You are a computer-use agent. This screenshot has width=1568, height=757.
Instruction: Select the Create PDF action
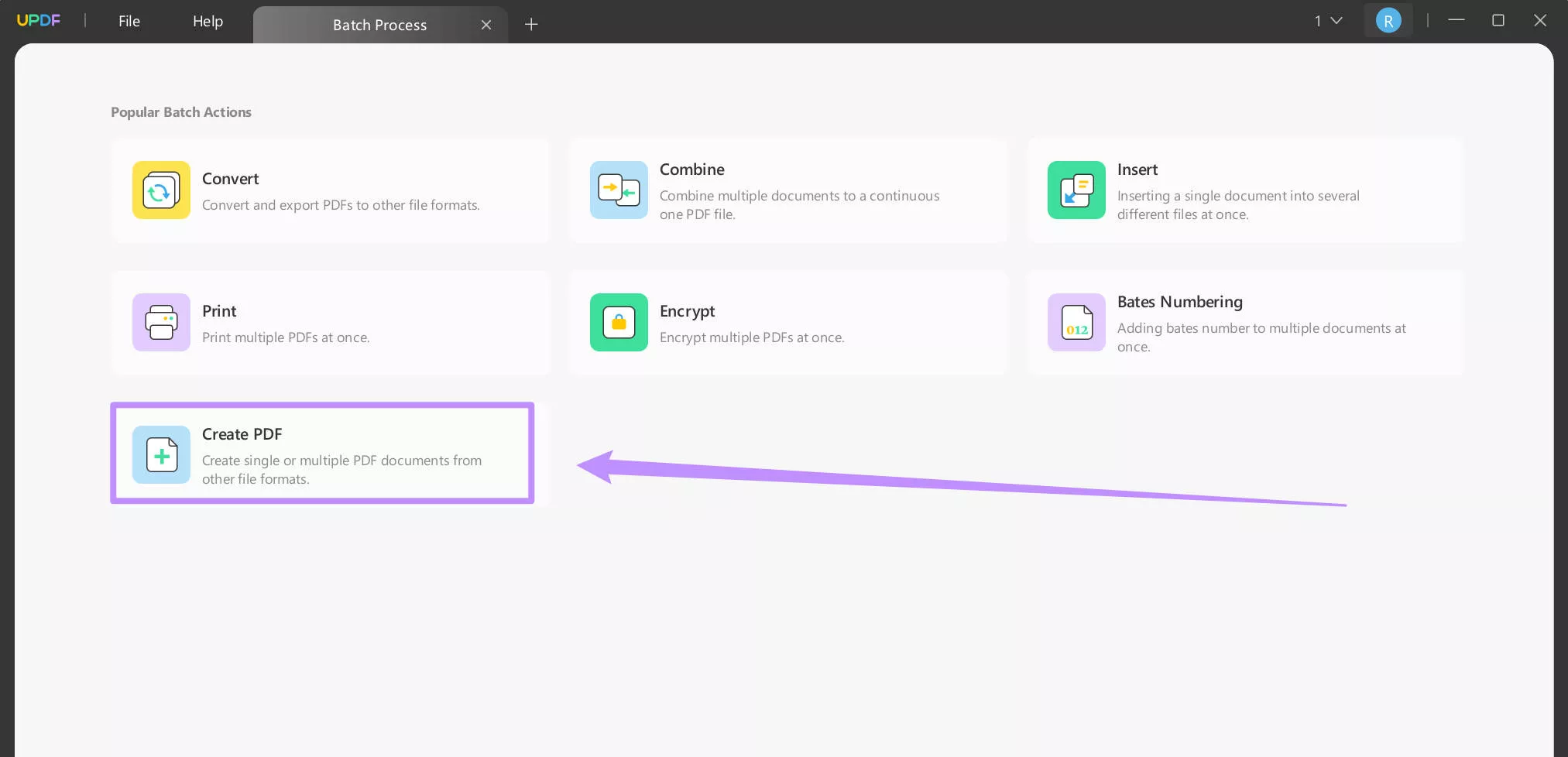click(321, 454)
